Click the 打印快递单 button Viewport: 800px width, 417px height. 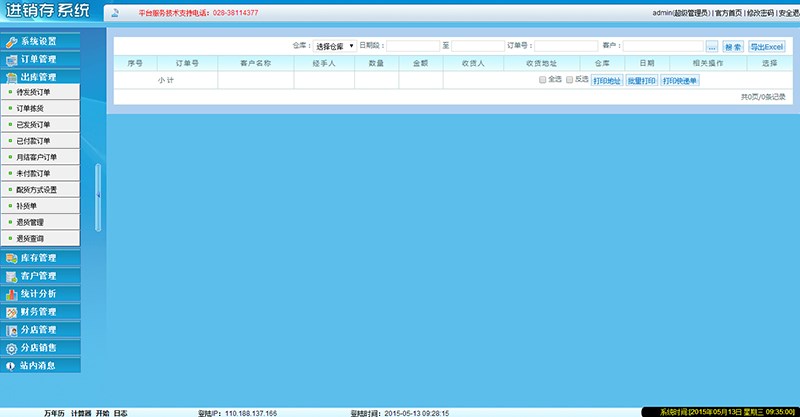point(680,81)
